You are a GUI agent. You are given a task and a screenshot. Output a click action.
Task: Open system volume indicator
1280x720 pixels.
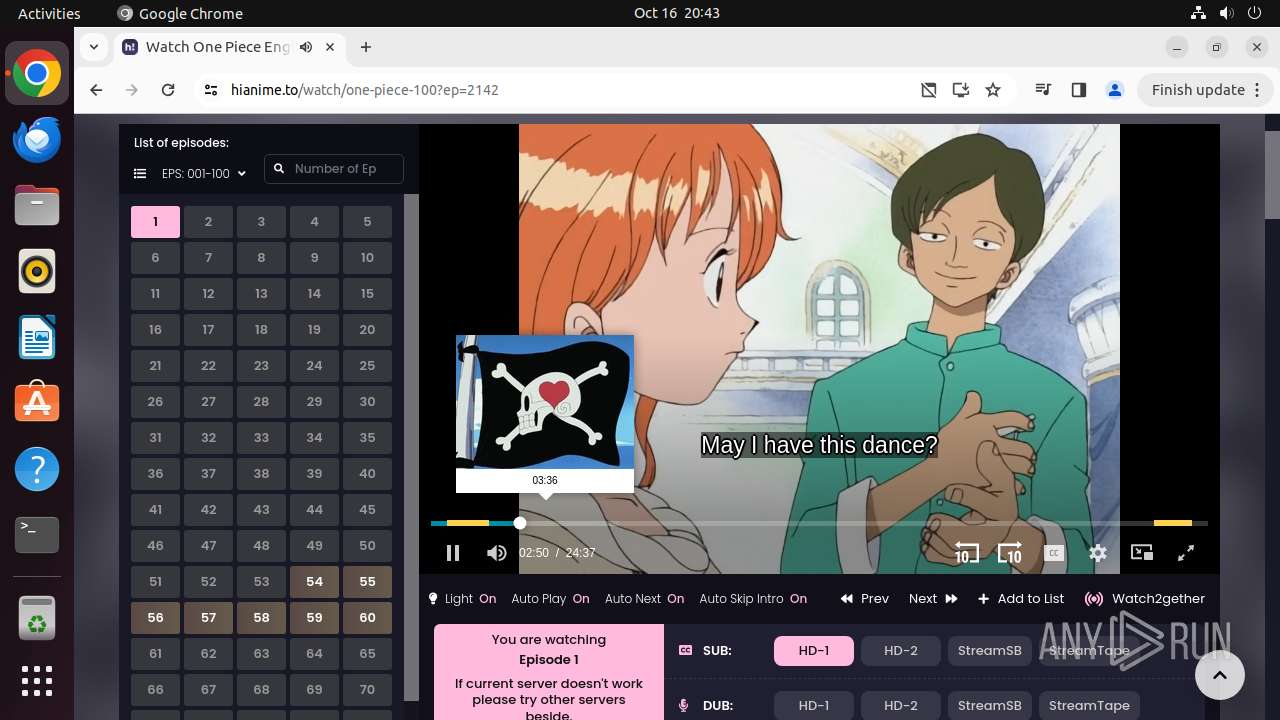[1226, 13]
